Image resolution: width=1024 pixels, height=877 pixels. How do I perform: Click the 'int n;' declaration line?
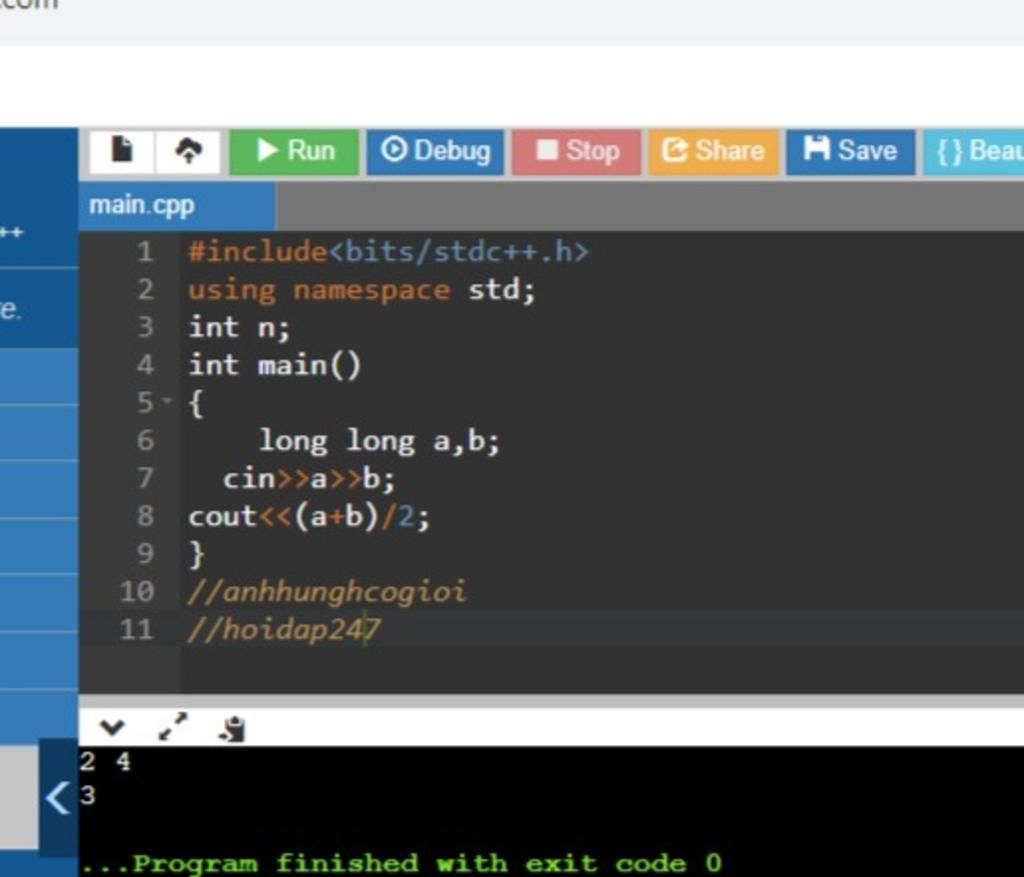tap(239, 327)
